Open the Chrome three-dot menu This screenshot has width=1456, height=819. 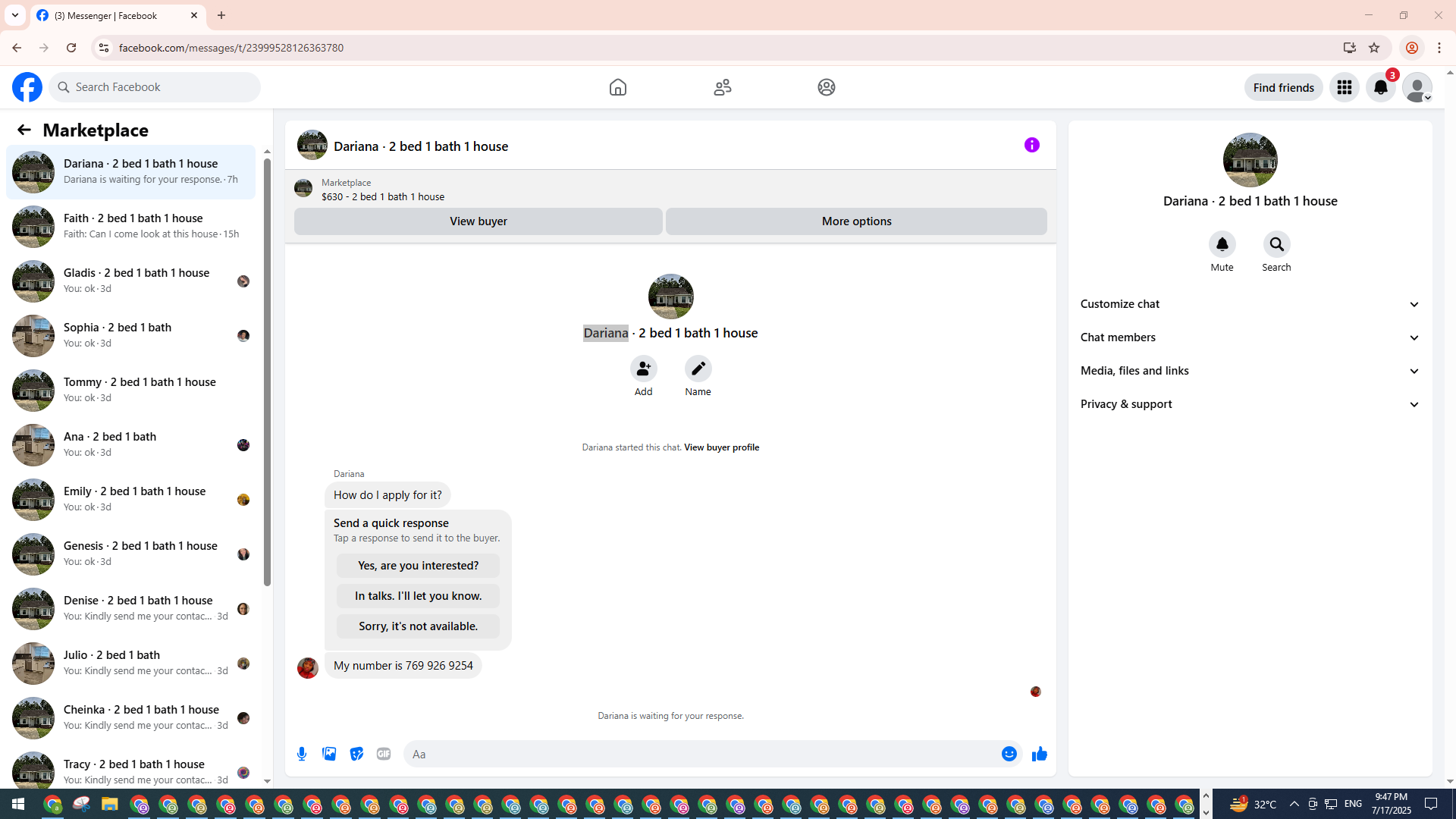point(1439,48)
